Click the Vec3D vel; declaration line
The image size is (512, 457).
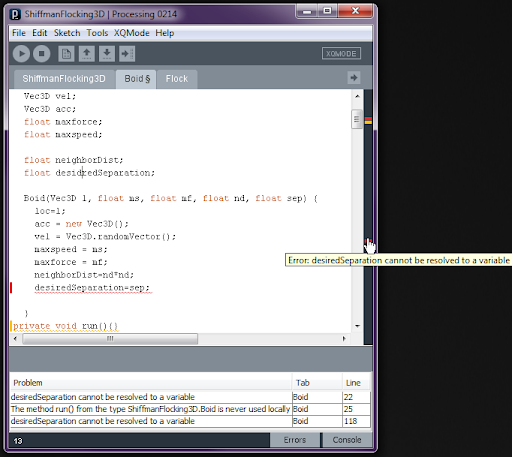pyautogui.click(x=50, y=96)
